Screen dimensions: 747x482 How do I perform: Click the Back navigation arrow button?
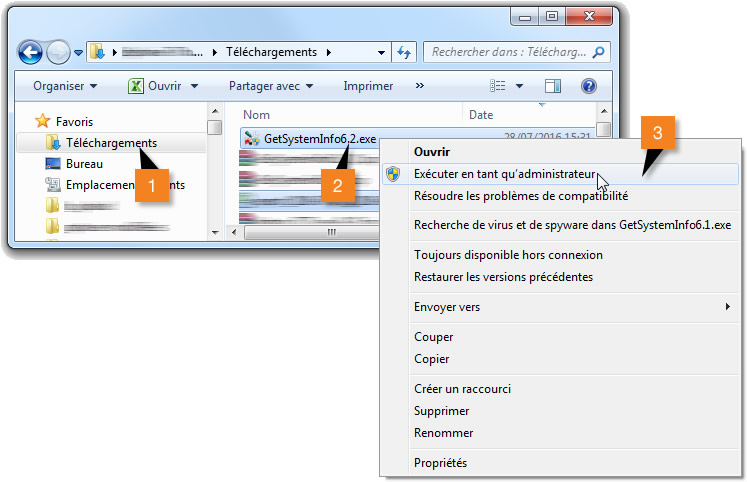pyautogui.click(x=31, y=52)
